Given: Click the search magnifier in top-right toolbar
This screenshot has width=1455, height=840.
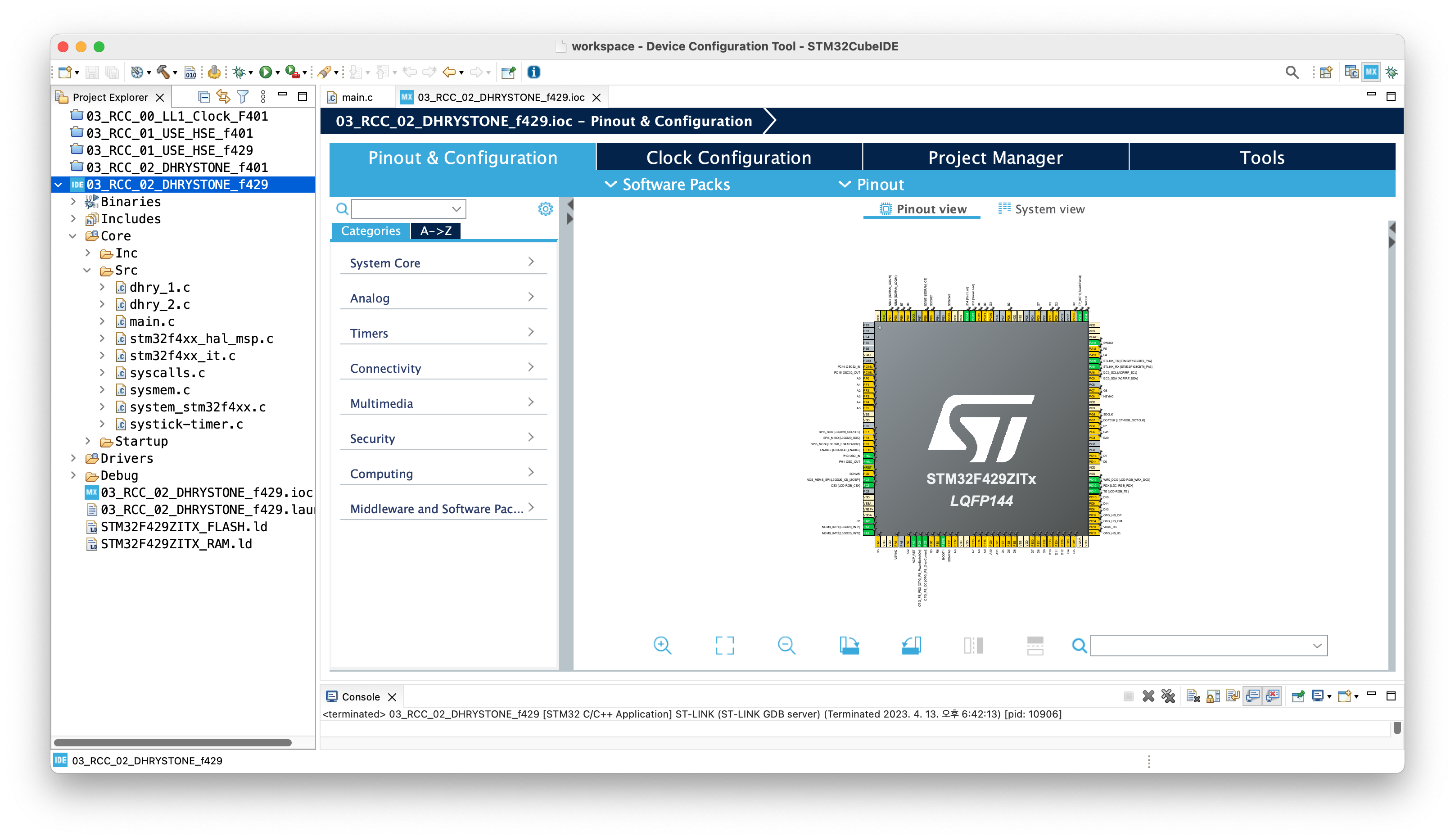Looking at the screenshot, I should 1292,72.
